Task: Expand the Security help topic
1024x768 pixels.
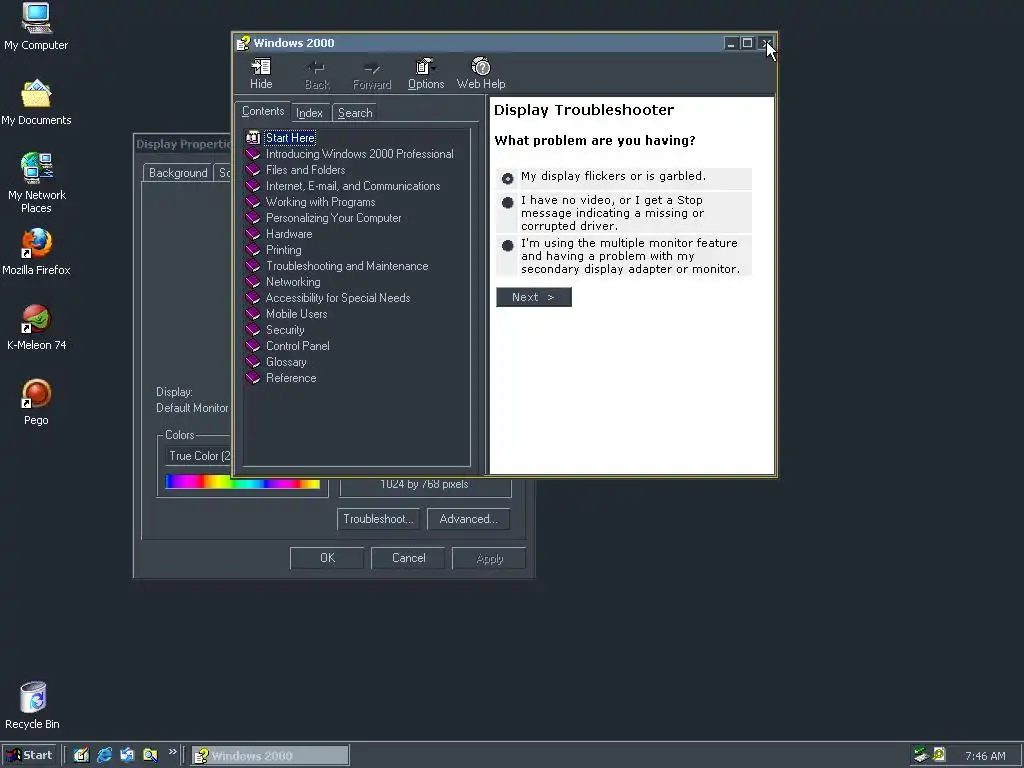Action: click(x=285, y=330)
